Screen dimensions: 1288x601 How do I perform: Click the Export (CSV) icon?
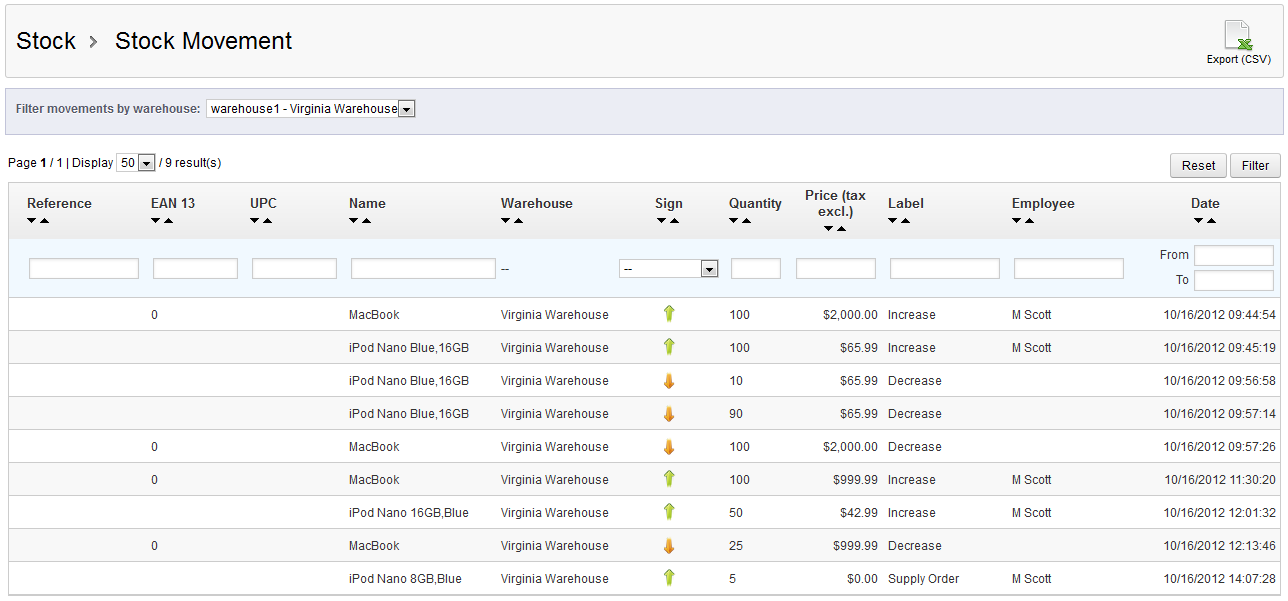1238,36
